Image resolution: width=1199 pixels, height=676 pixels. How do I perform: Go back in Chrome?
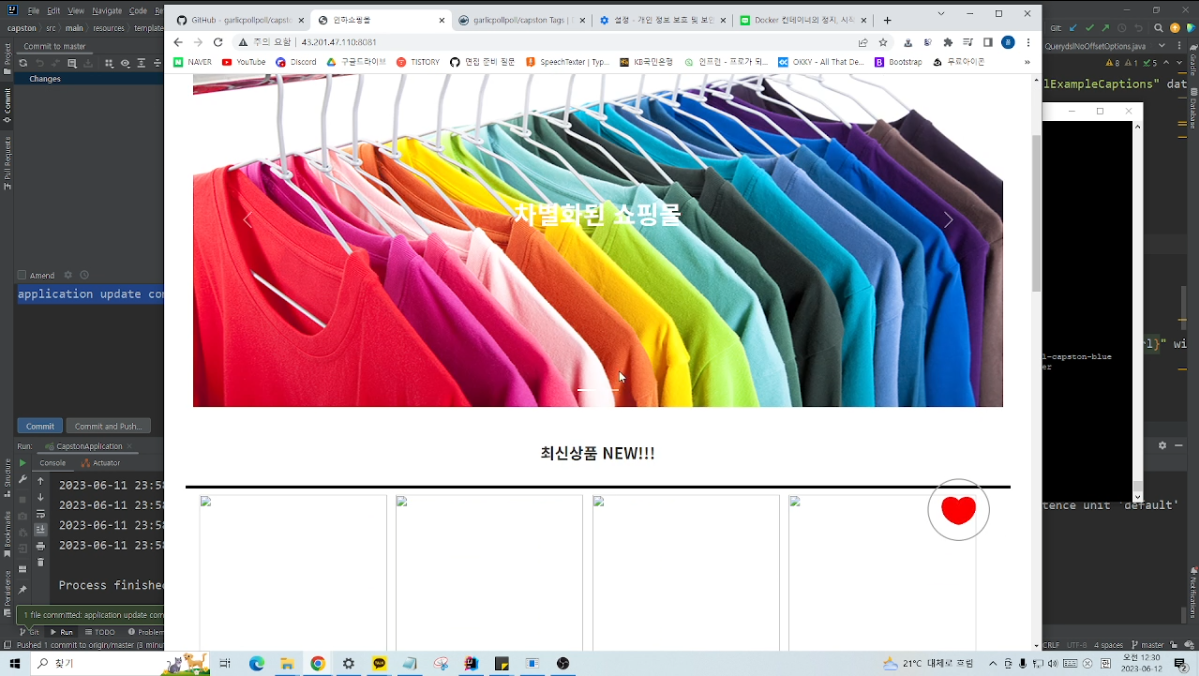coord(178,42)
